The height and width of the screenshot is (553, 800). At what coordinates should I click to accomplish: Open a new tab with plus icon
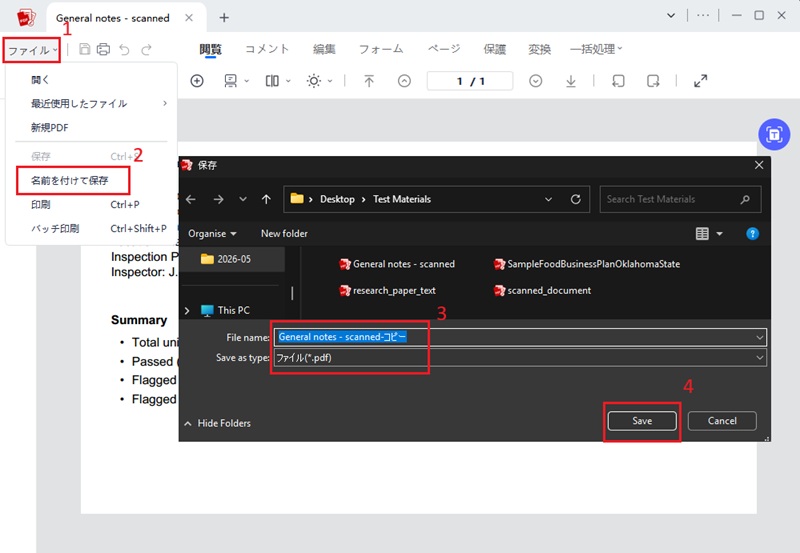coord(224,18)
